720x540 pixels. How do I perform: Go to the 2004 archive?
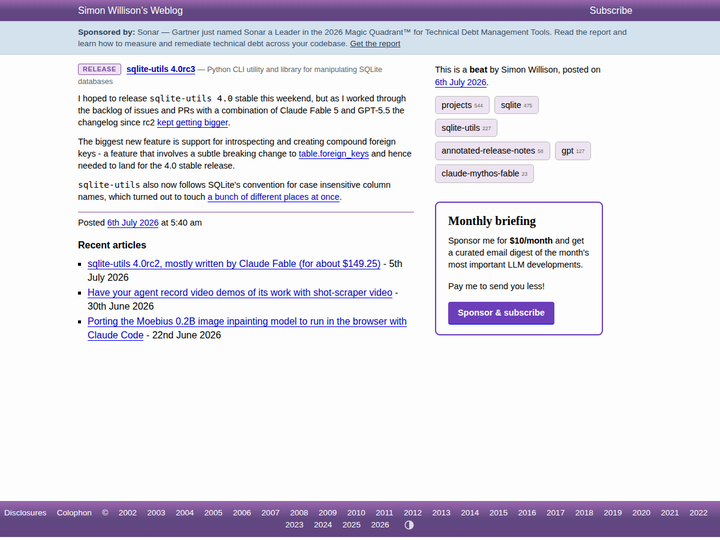coord(184,513)
